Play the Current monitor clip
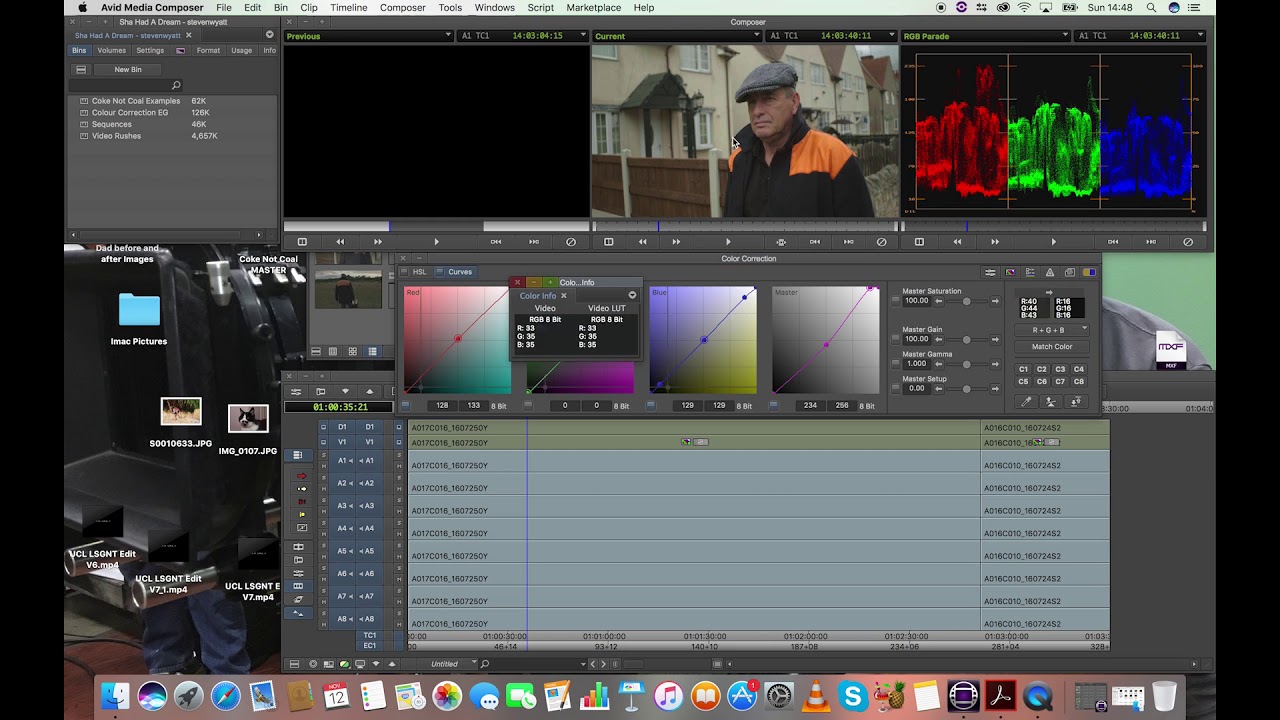The height and width of the screenshot is (720, 1280). 728,242
